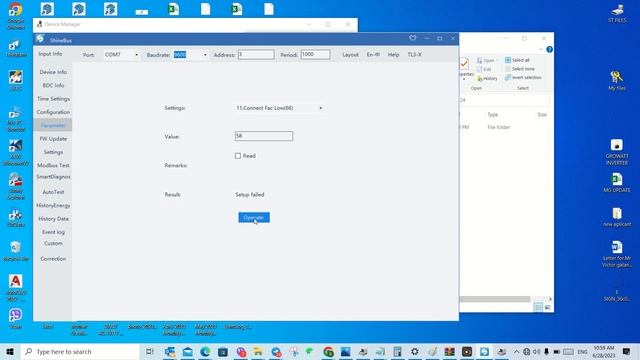Image resolution: width=640 pixels, height=360 pixels.
Task: Click the taskbar clock and date
Action: pyautogui.click(x=604, y=351)
